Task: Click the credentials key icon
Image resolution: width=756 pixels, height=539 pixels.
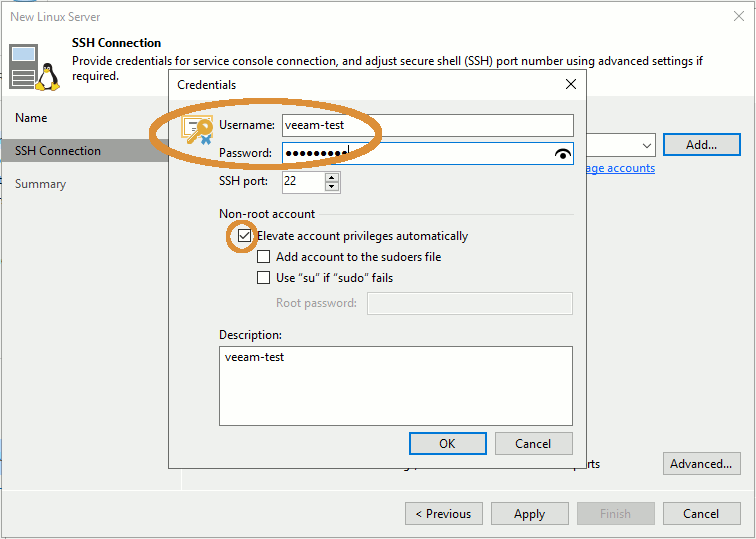Action: (198, 130)
